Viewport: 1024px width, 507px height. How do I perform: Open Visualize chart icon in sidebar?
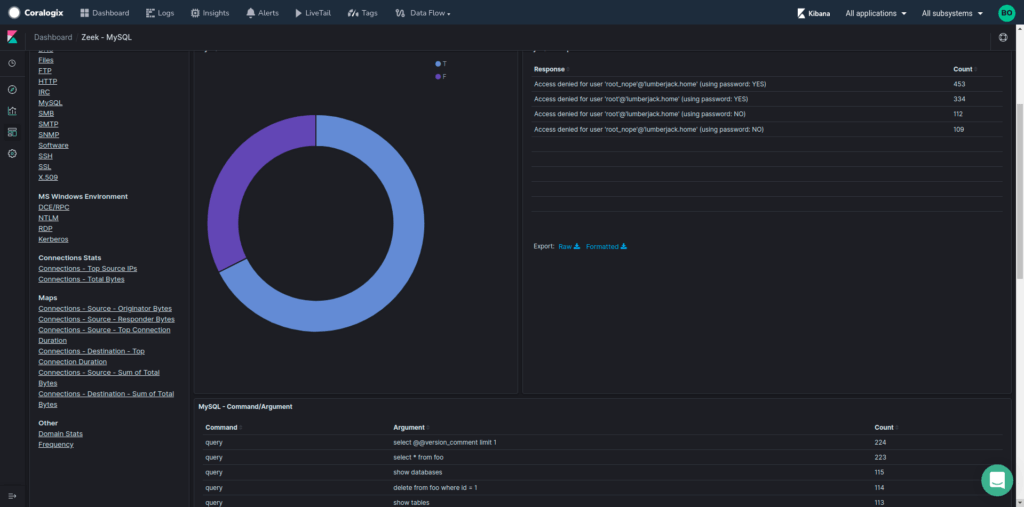12,111
